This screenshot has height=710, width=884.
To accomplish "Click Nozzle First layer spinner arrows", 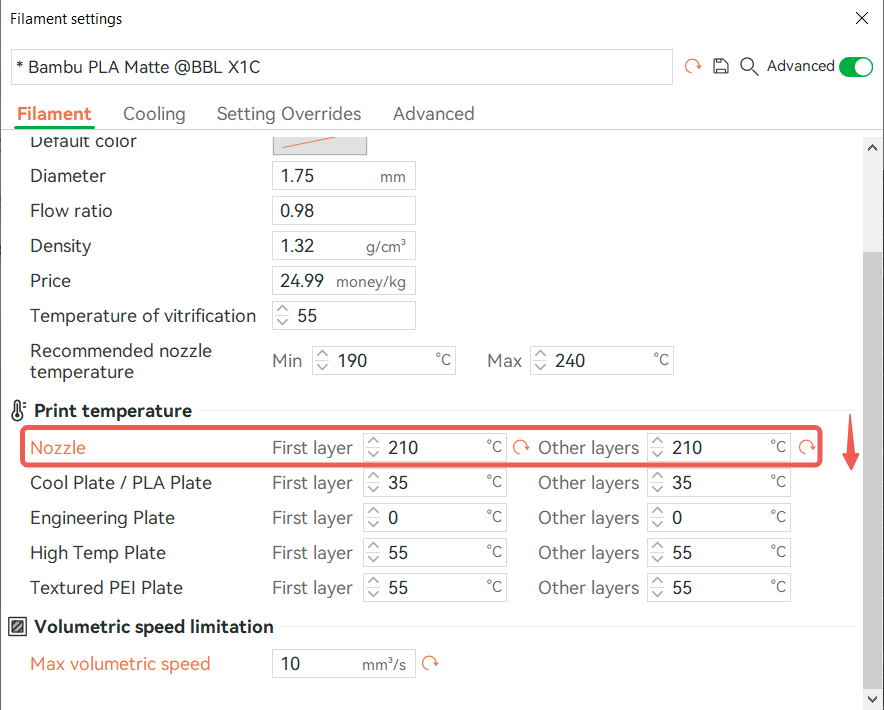I will 373,448.
